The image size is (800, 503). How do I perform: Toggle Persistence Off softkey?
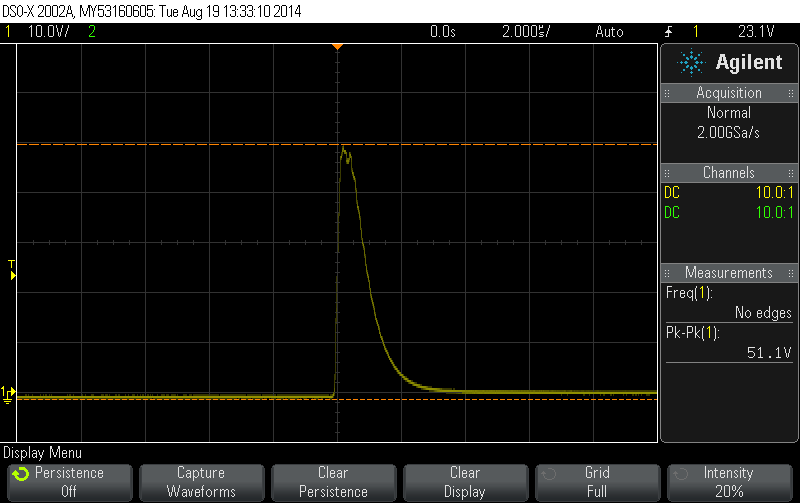[x=70, y=482]
